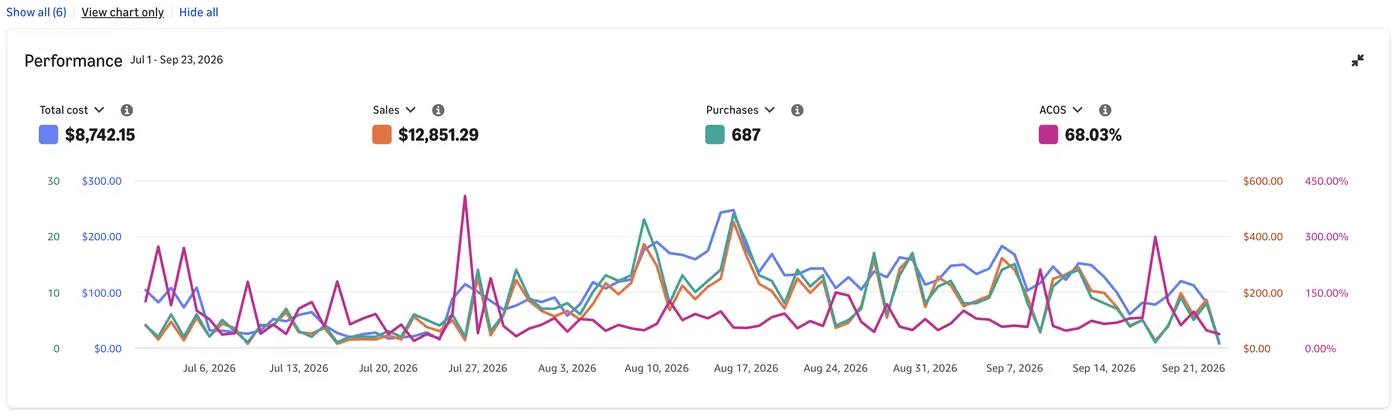
Task: Click the 450.00% ACOS axis label
Action: pos(1327,181)
